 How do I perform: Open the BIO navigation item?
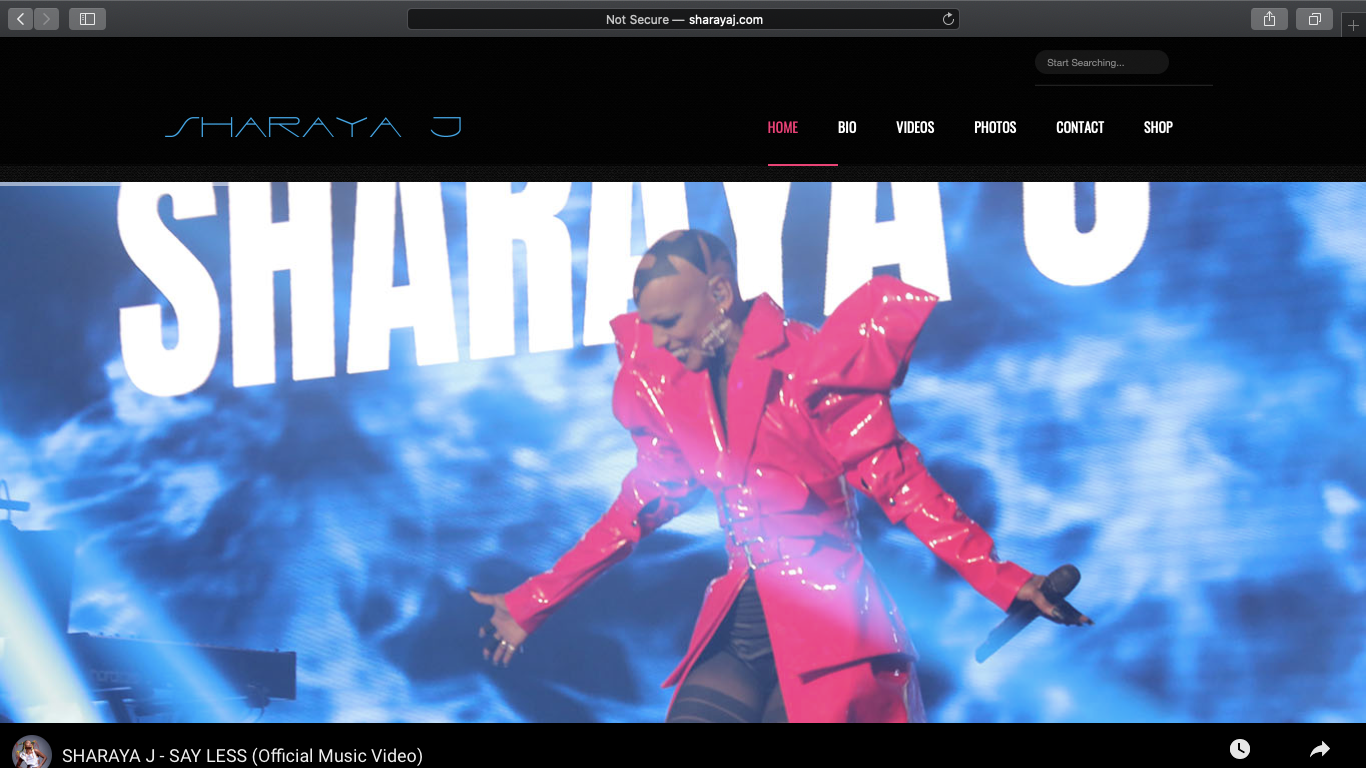(847, 127)
